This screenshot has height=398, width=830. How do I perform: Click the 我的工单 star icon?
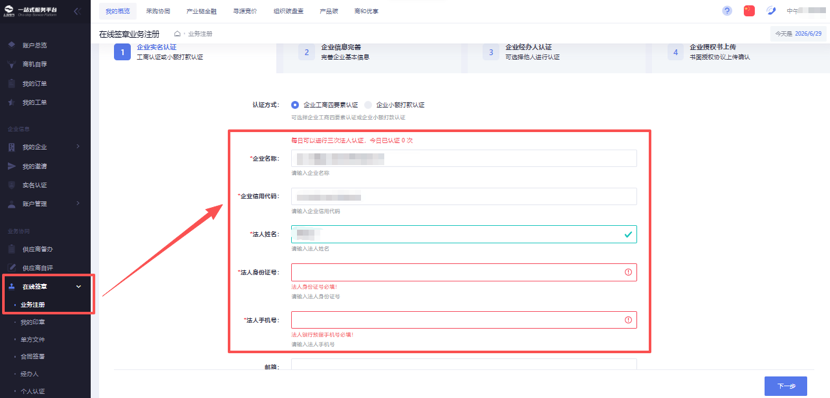(12, 102)
